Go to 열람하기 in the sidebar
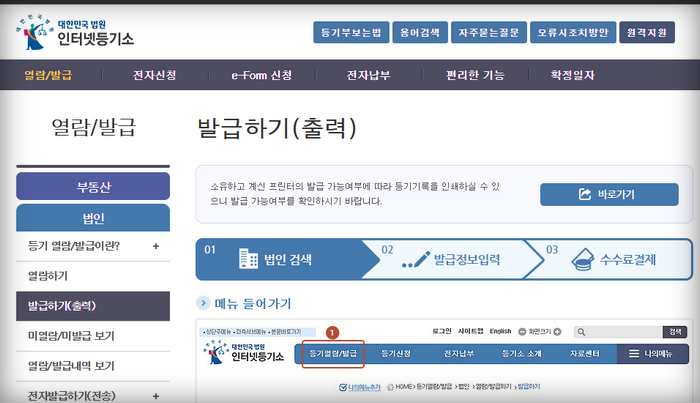This screenshot has width=700, height=403. [48, 275]
